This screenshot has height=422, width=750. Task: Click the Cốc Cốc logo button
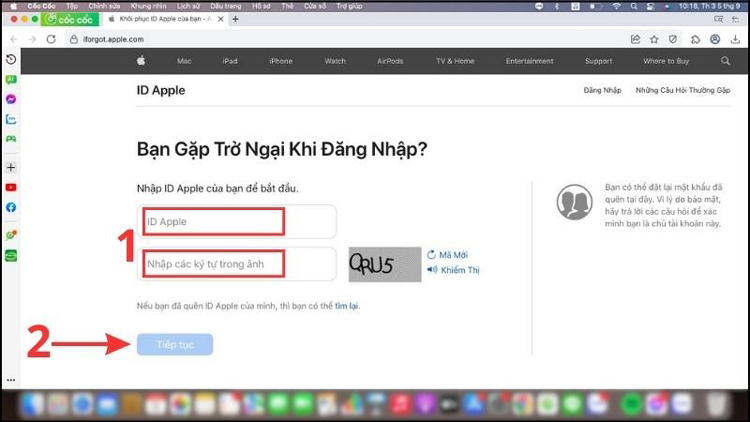(71, 19)
